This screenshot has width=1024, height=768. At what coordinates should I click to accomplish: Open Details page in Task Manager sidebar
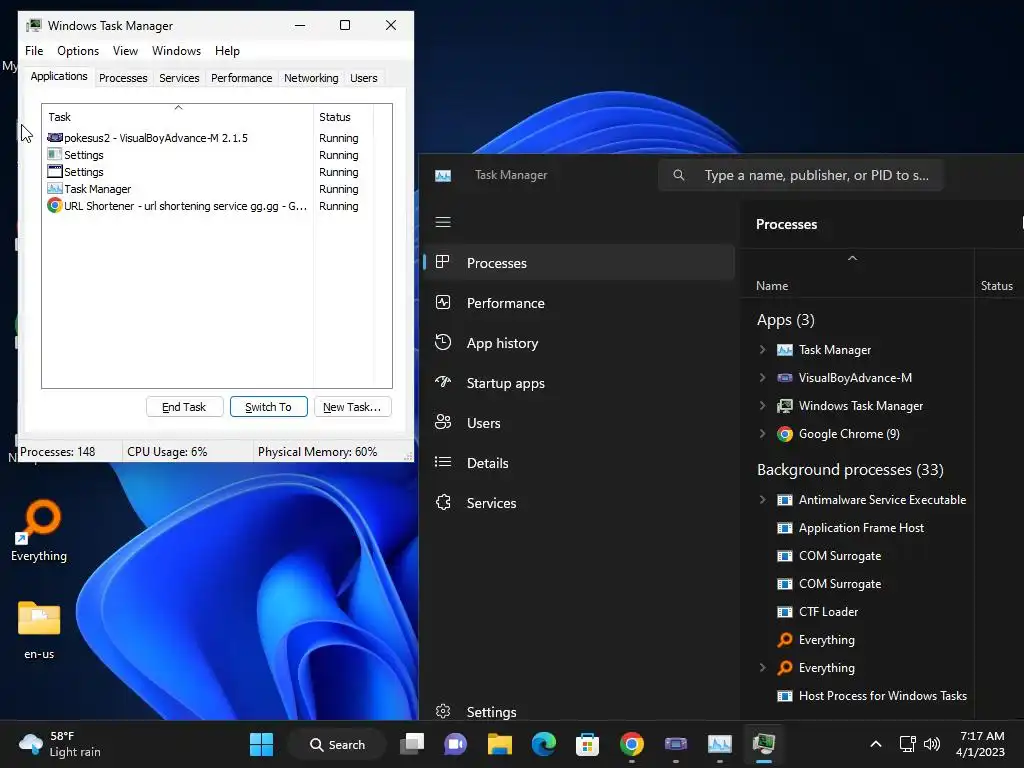579,463
